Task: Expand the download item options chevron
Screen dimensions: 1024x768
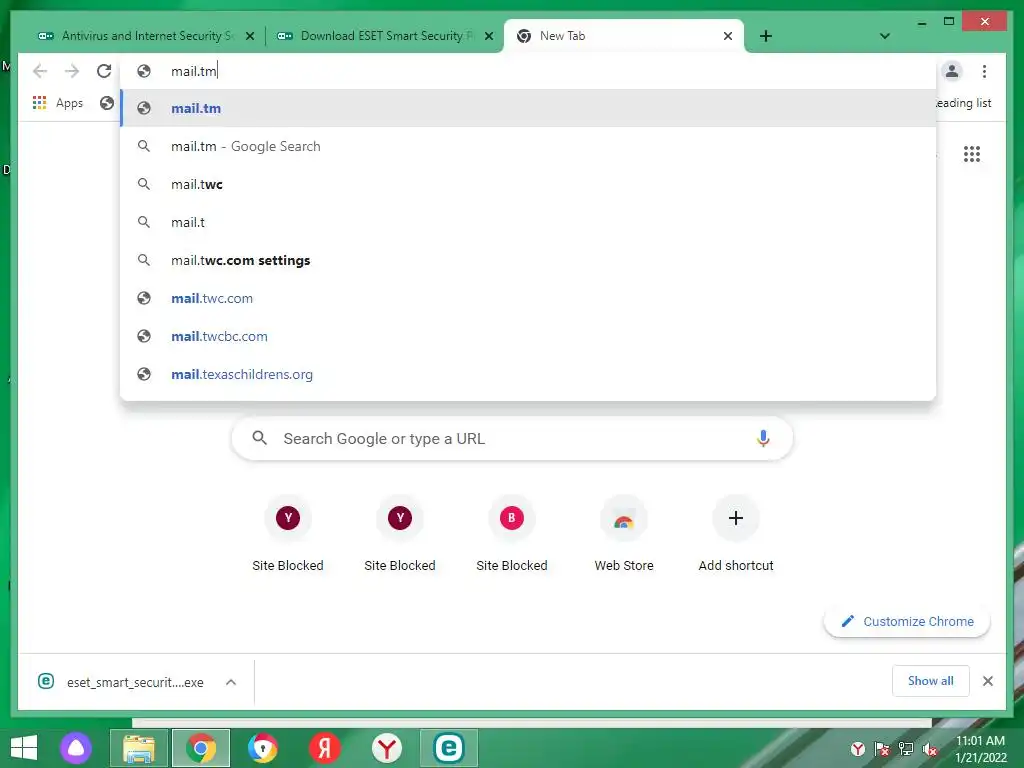Action: (231, 682)
